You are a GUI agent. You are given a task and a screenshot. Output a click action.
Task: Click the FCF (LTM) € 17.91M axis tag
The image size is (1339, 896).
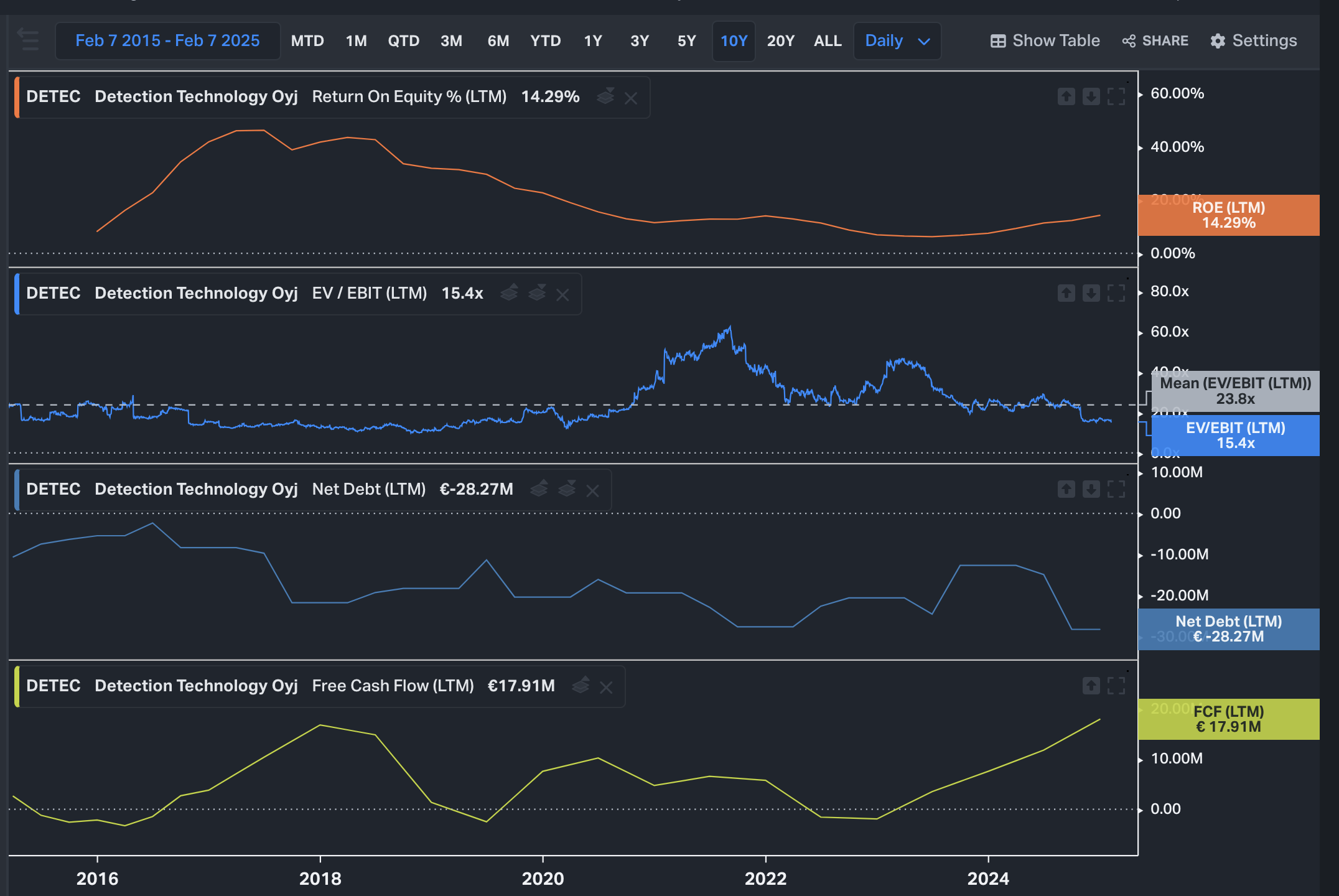click(x=1228, y=719)
